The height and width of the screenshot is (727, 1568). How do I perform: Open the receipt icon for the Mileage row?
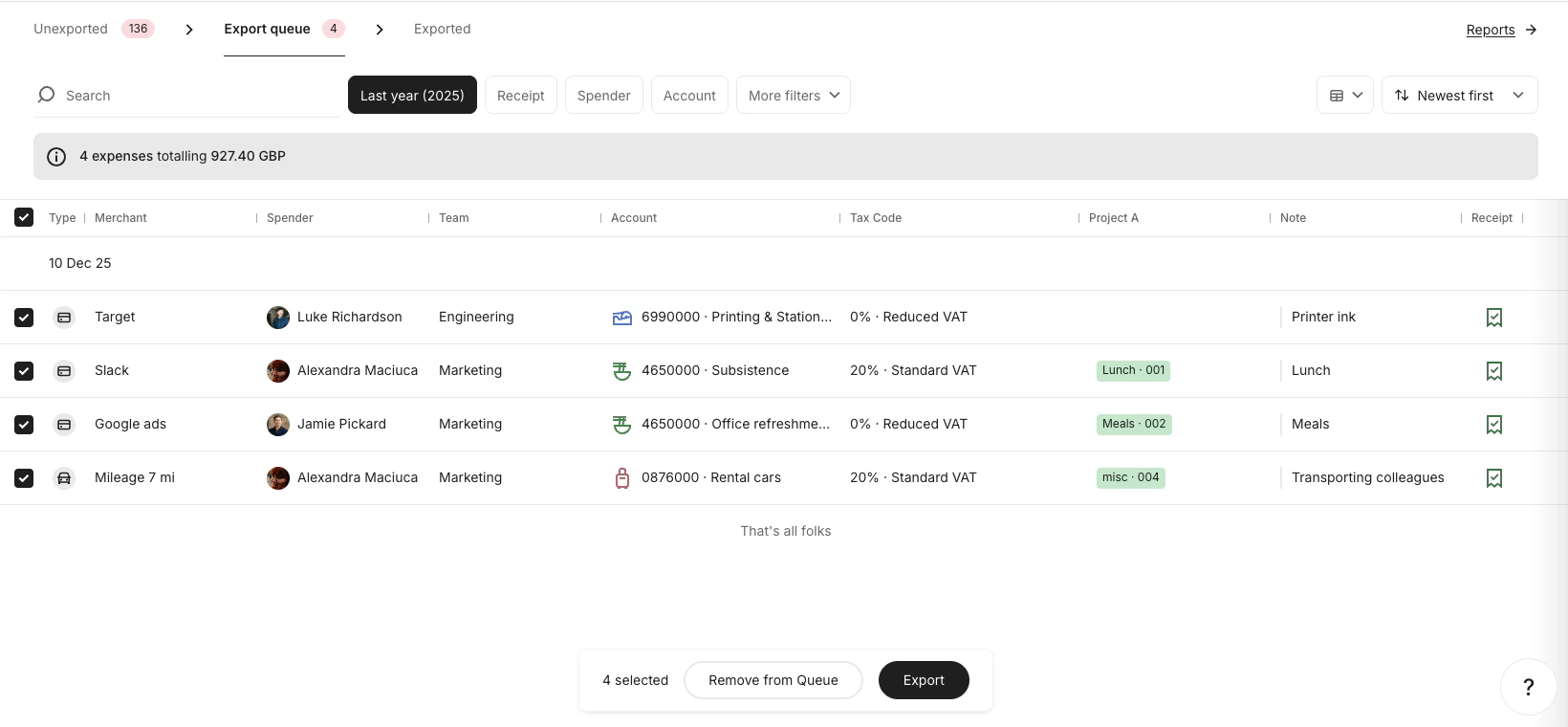pos(1494,477)
